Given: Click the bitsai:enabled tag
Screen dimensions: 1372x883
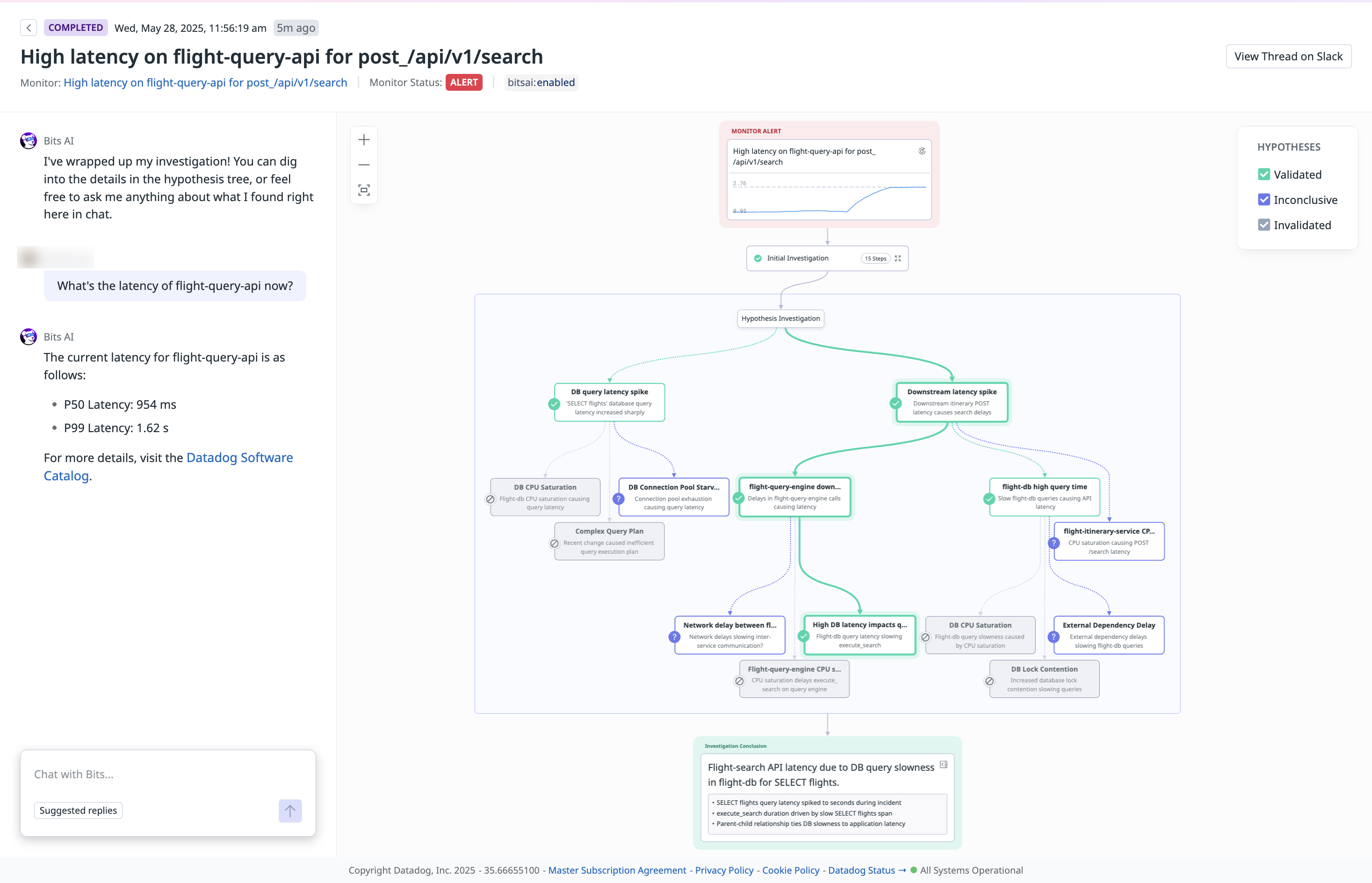Looking at the screenshot, I should pyautogui.click(x=541, y=83).
